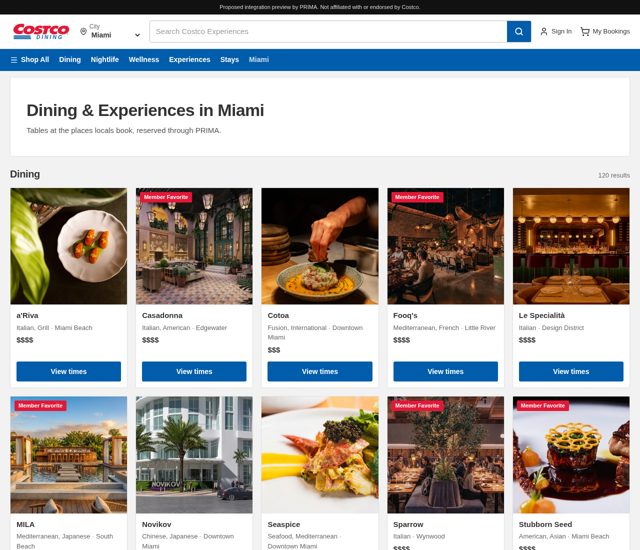The height and width of the screenshot is (550, 640).
Task: Click the Dining section heading
Action: point(25,174)
